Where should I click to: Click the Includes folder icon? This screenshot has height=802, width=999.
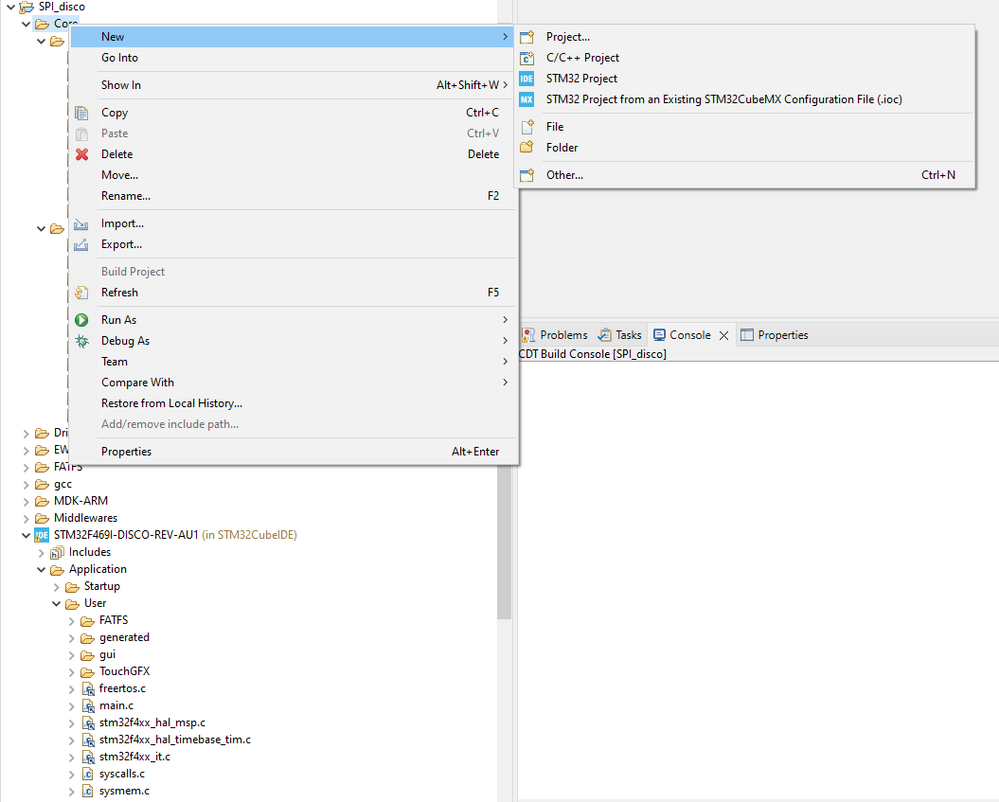point(57,552)
